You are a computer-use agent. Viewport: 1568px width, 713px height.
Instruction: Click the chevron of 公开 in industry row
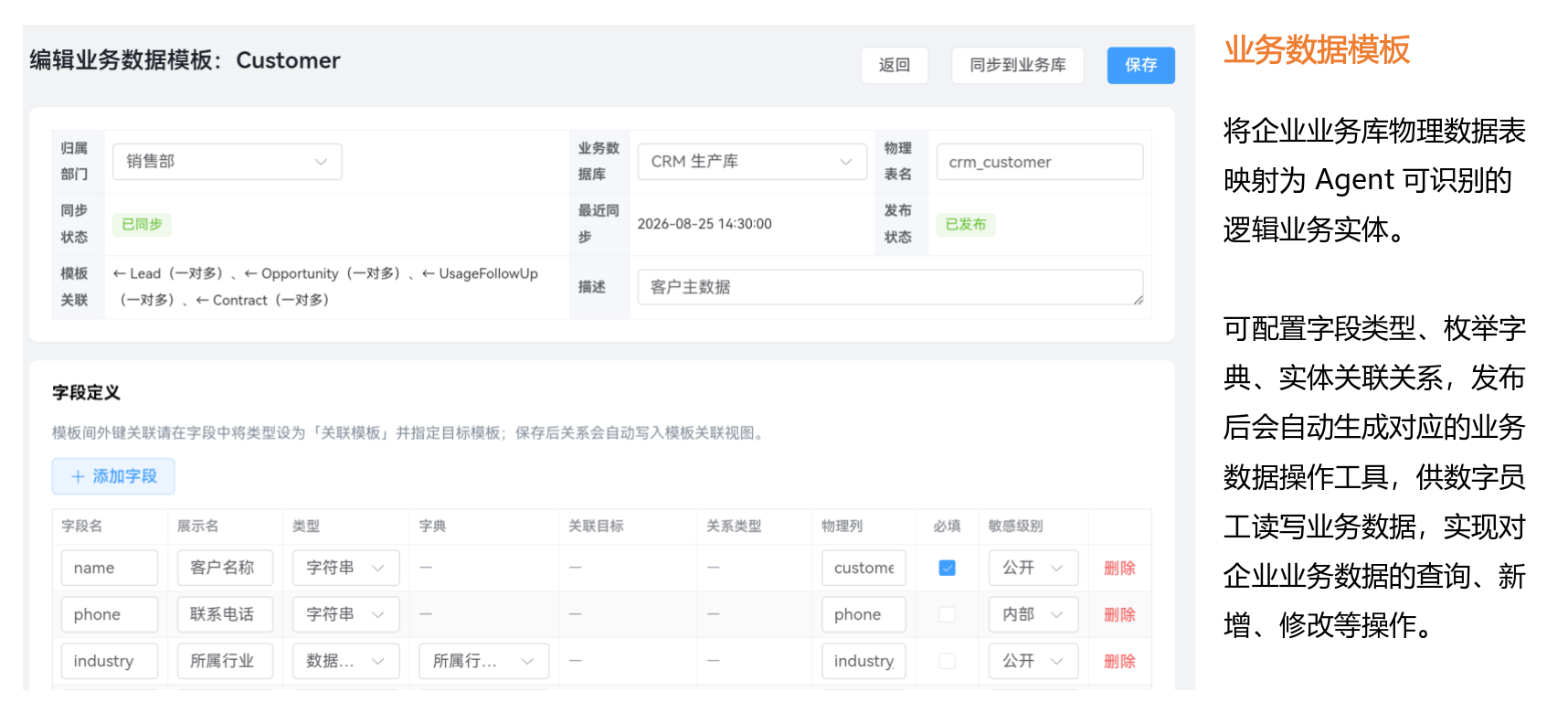pos(1057,661)
